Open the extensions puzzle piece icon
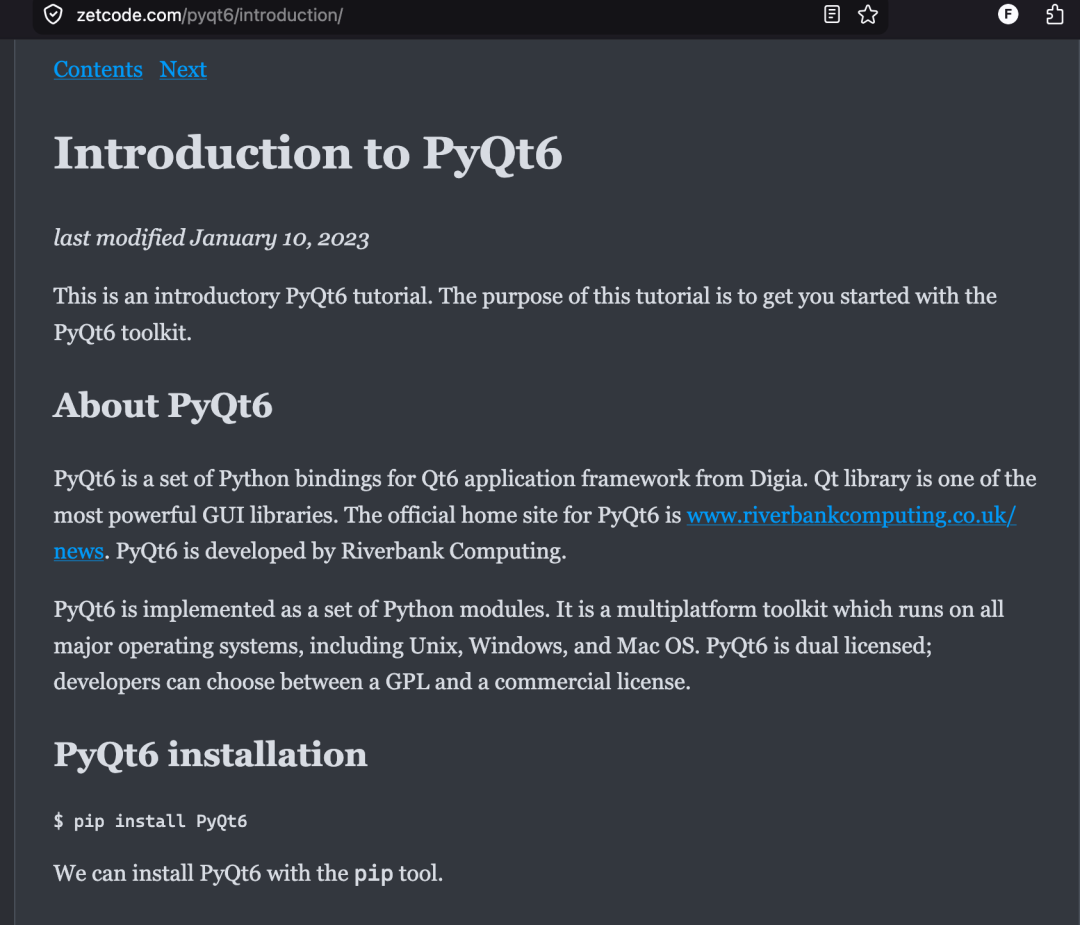This screenshot has width=1080, height=925. [1055, 14]
